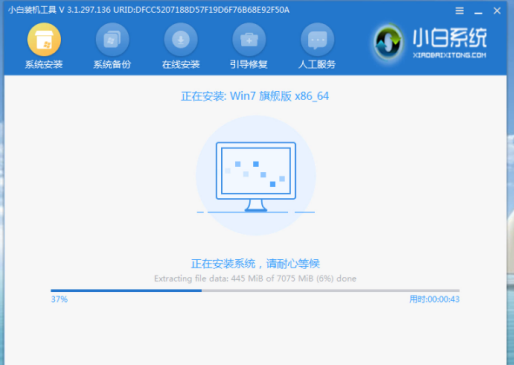Viewport: 514px width, 365px height.
Task: Click the 小白系统 logo icon
Action: pos(388,42)
